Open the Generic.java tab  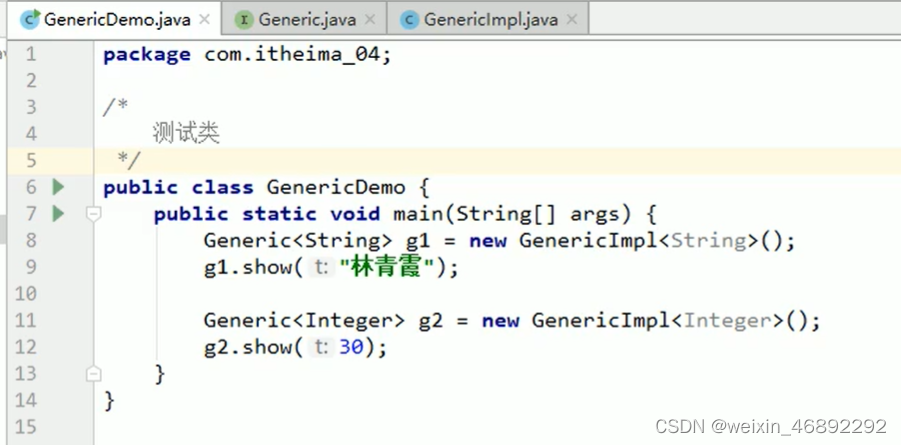coord(307,20)
